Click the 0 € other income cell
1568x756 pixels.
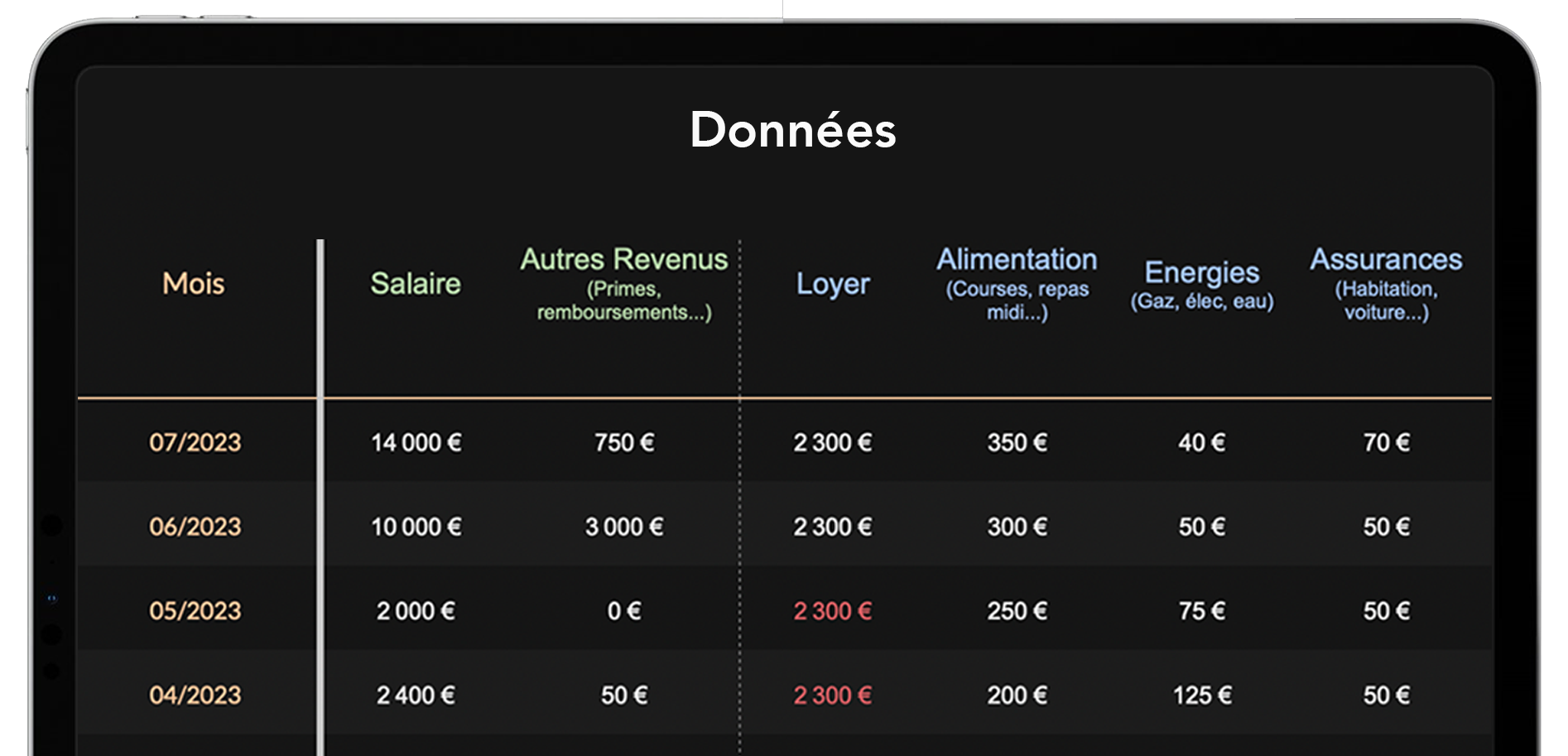tap(624, 611)
